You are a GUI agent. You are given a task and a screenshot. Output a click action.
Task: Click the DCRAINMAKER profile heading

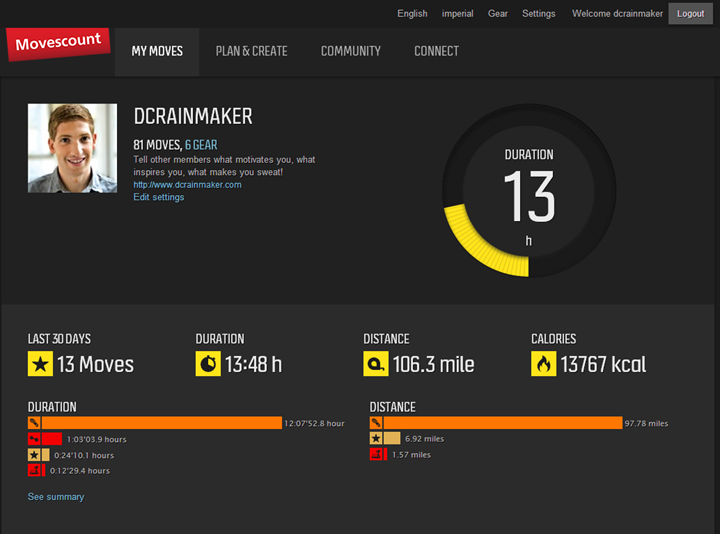193,116
